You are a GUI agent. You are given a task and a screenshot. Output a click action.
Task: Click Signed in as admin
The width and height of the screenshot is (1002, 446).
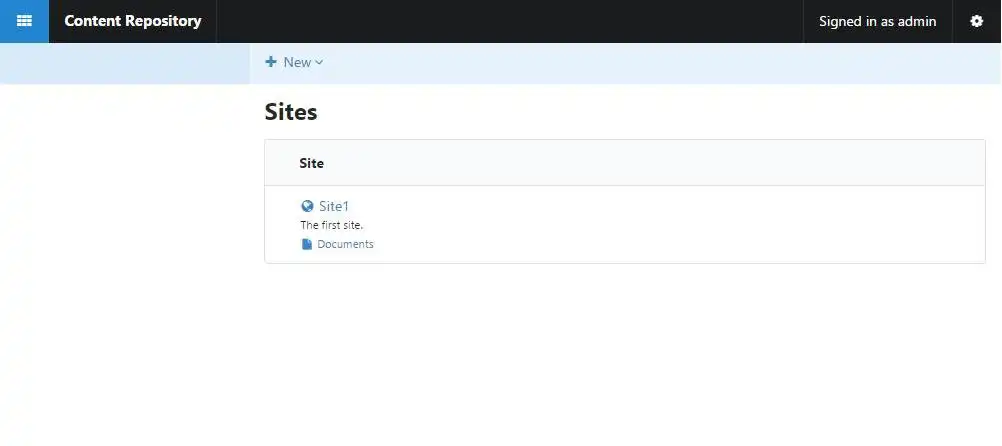[x=877, y=21]
